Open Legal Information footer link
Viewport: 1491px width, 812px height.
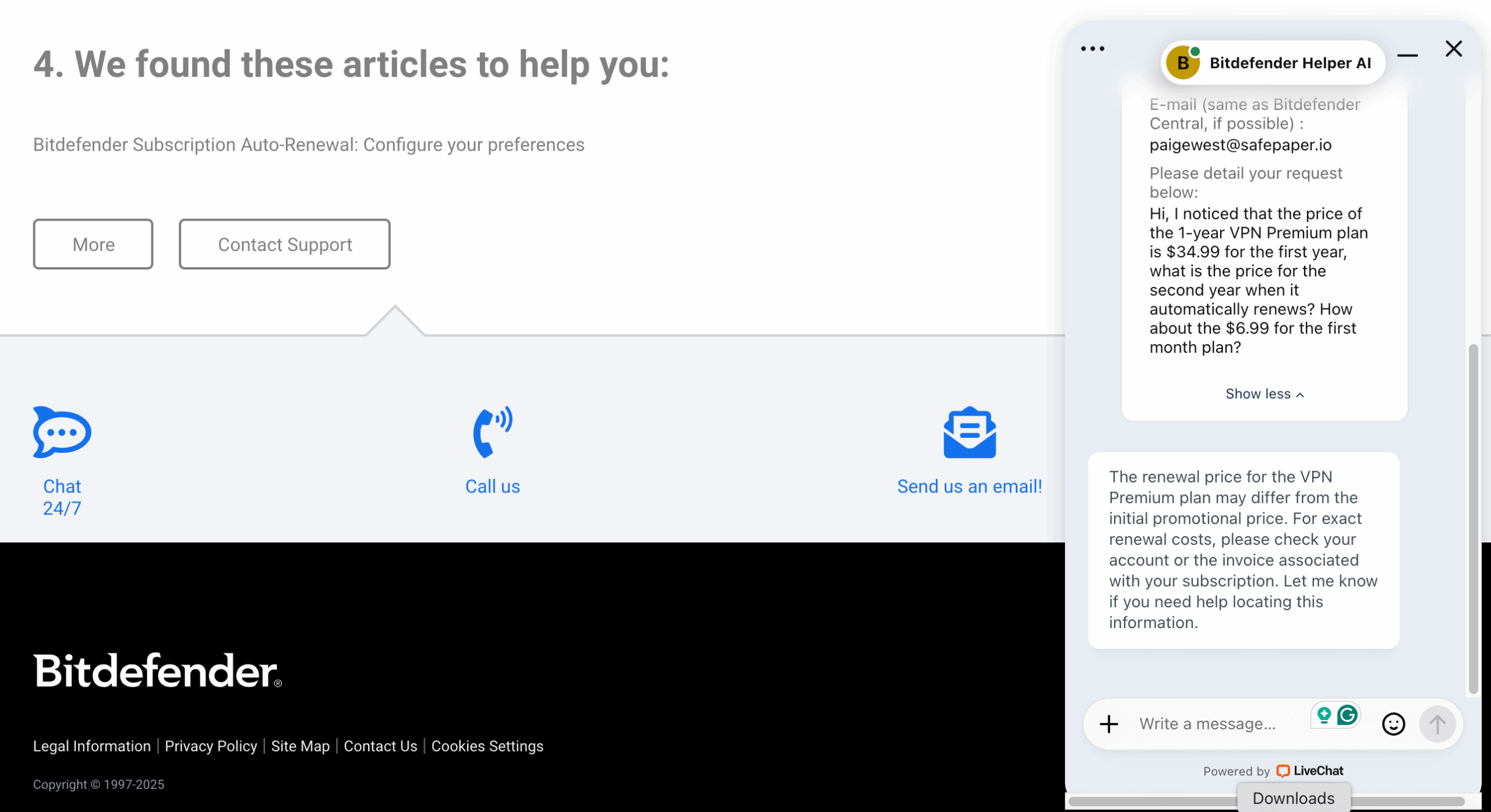[91, 746]
